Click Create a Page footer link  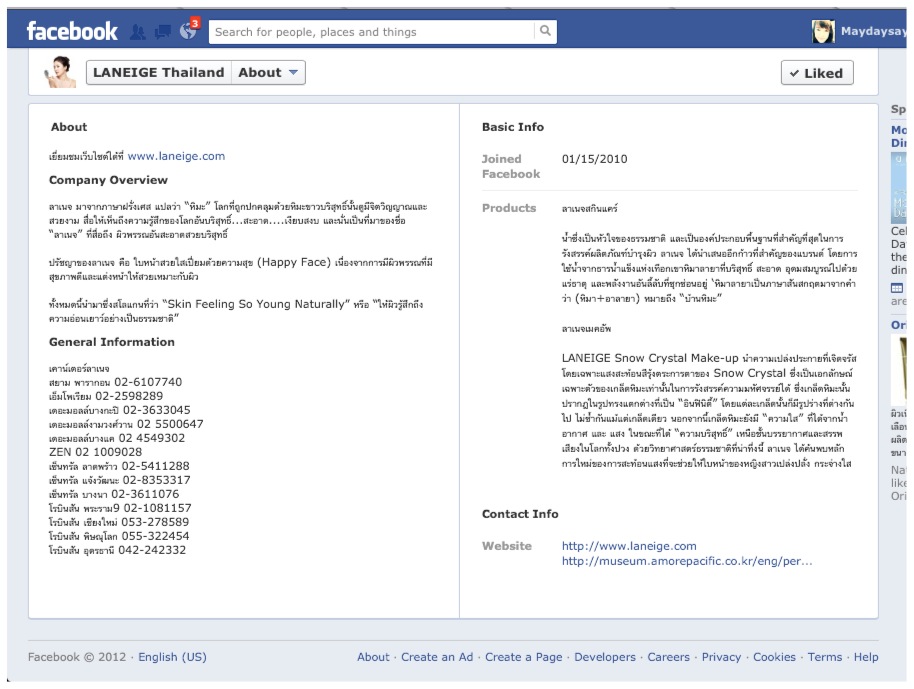(x=523, y=657)
